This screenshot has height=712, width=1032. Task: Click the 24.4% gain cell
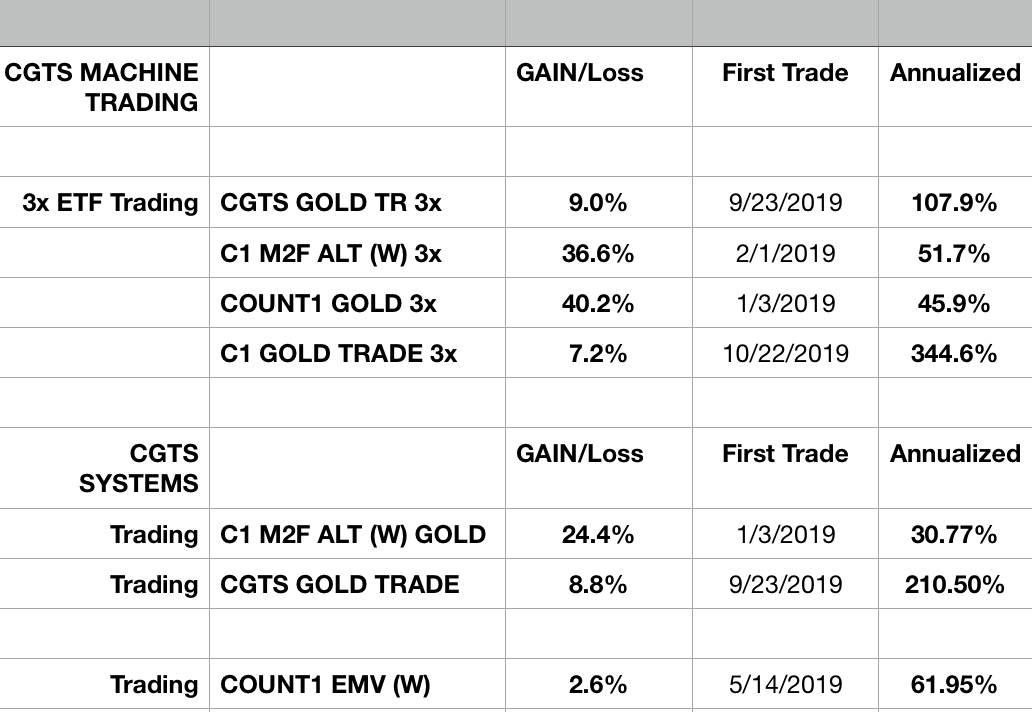click(x=598, y=535)
